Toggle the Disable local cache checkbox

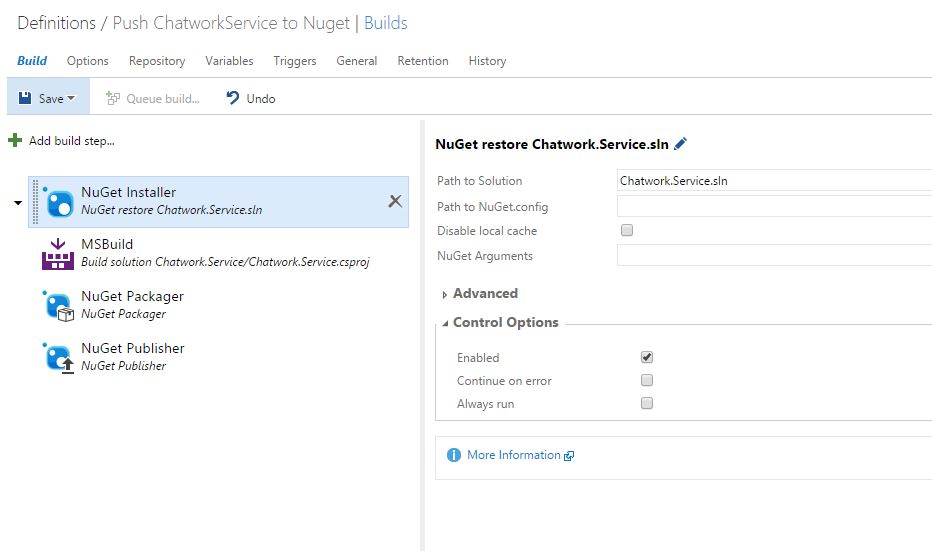point(626,230)
